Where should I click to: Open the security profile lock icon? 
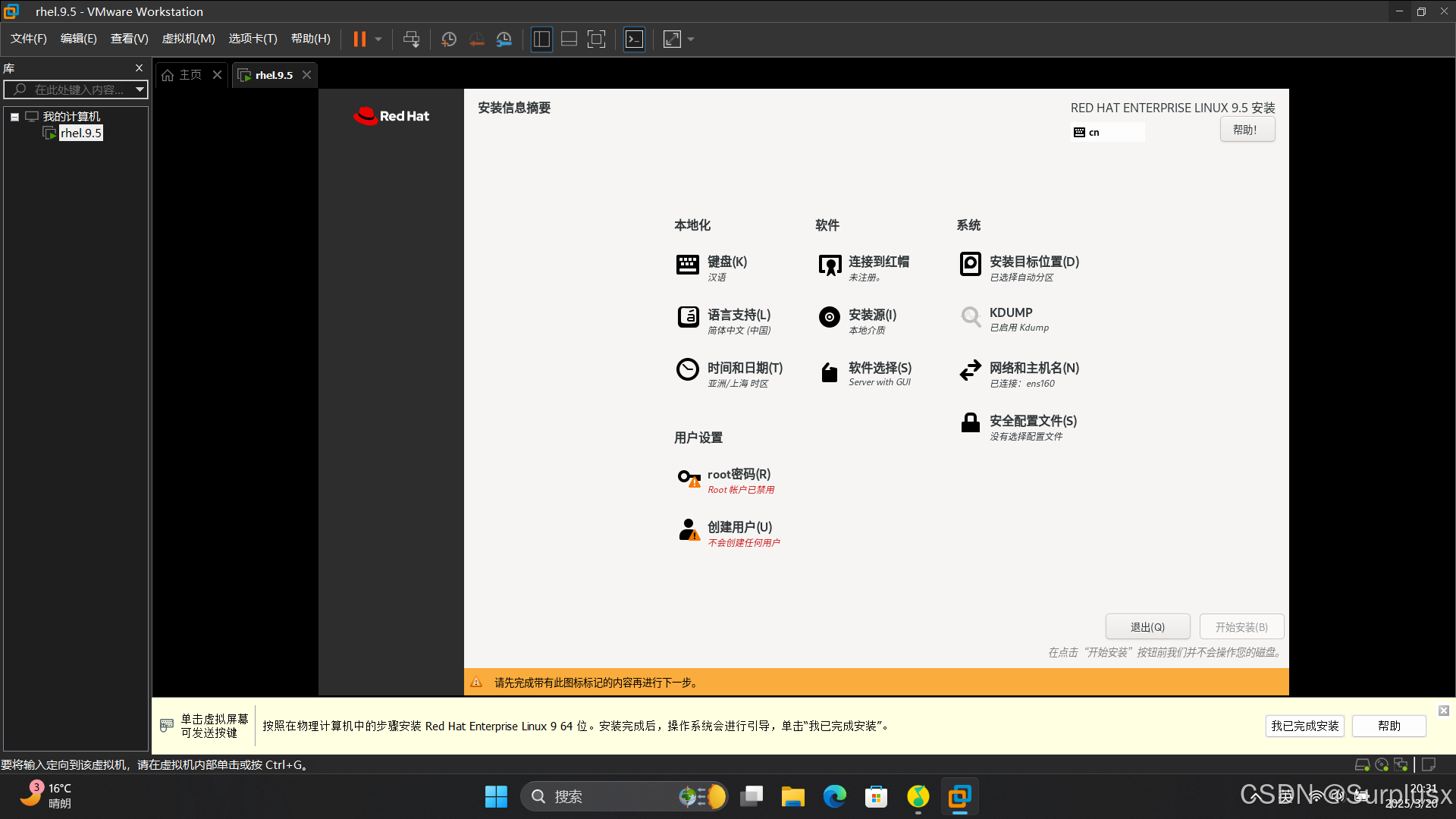pos(970,423)
